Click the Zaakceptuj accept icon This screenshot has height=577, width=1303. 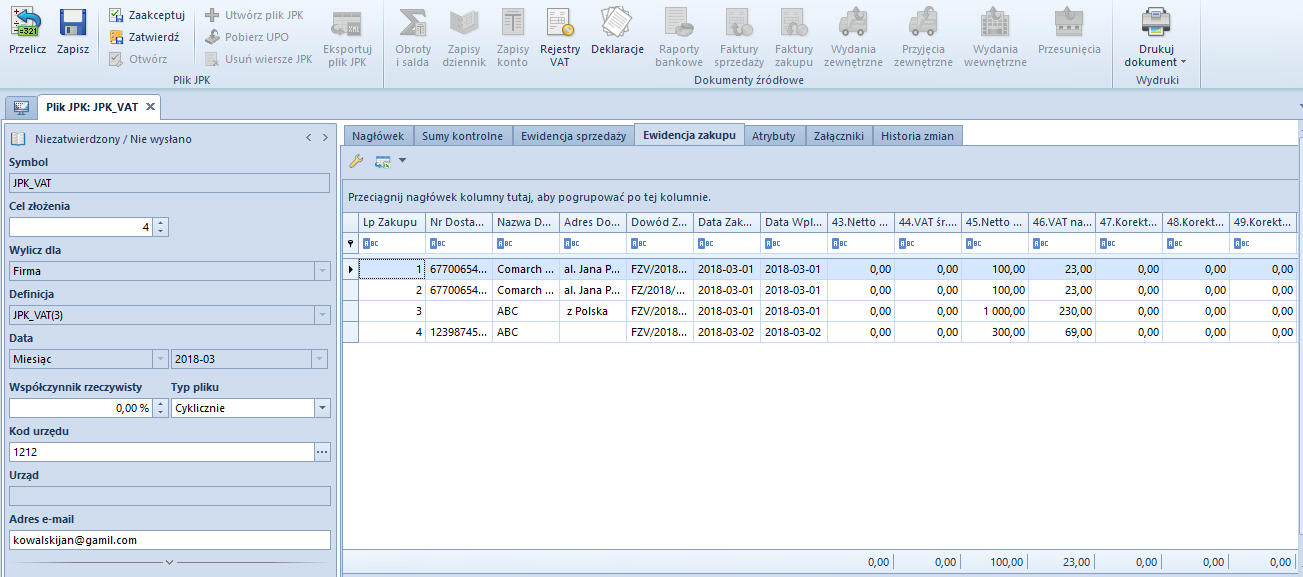point(117,15)
